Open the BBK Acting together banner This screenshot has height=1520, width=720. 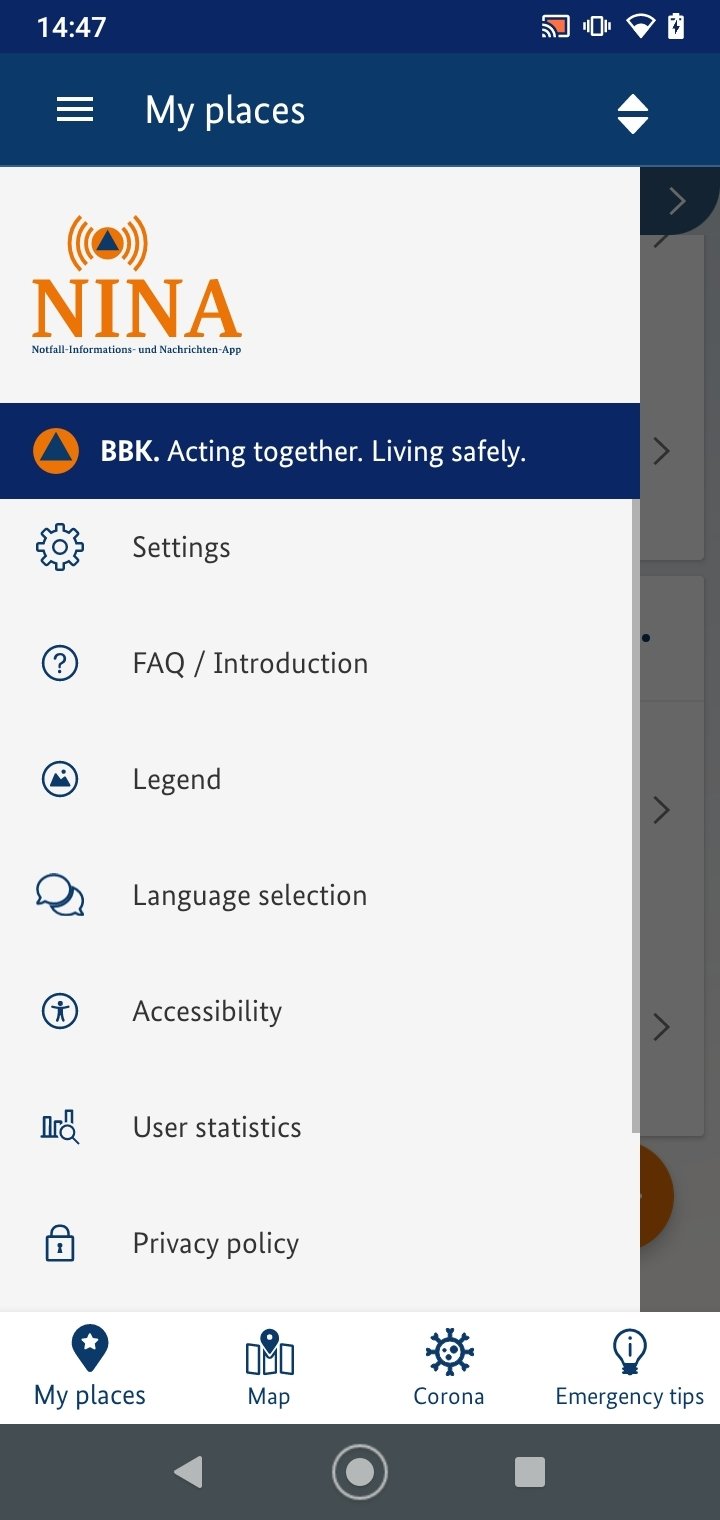pyautogui.click(x=320, y=451)
